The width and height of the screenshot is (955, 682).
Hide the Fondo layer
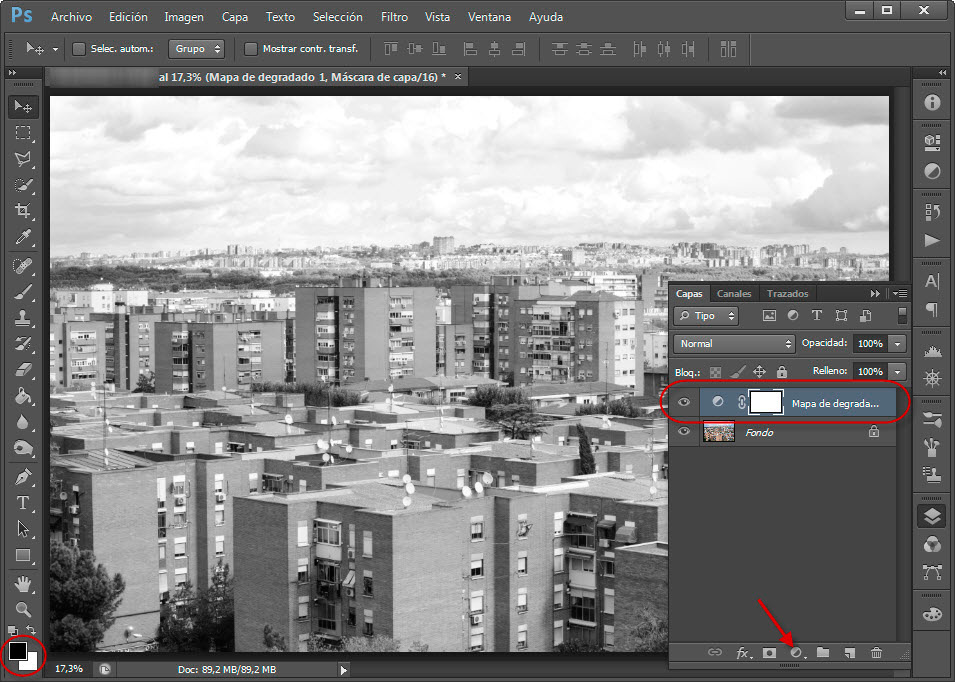[683, 431]
